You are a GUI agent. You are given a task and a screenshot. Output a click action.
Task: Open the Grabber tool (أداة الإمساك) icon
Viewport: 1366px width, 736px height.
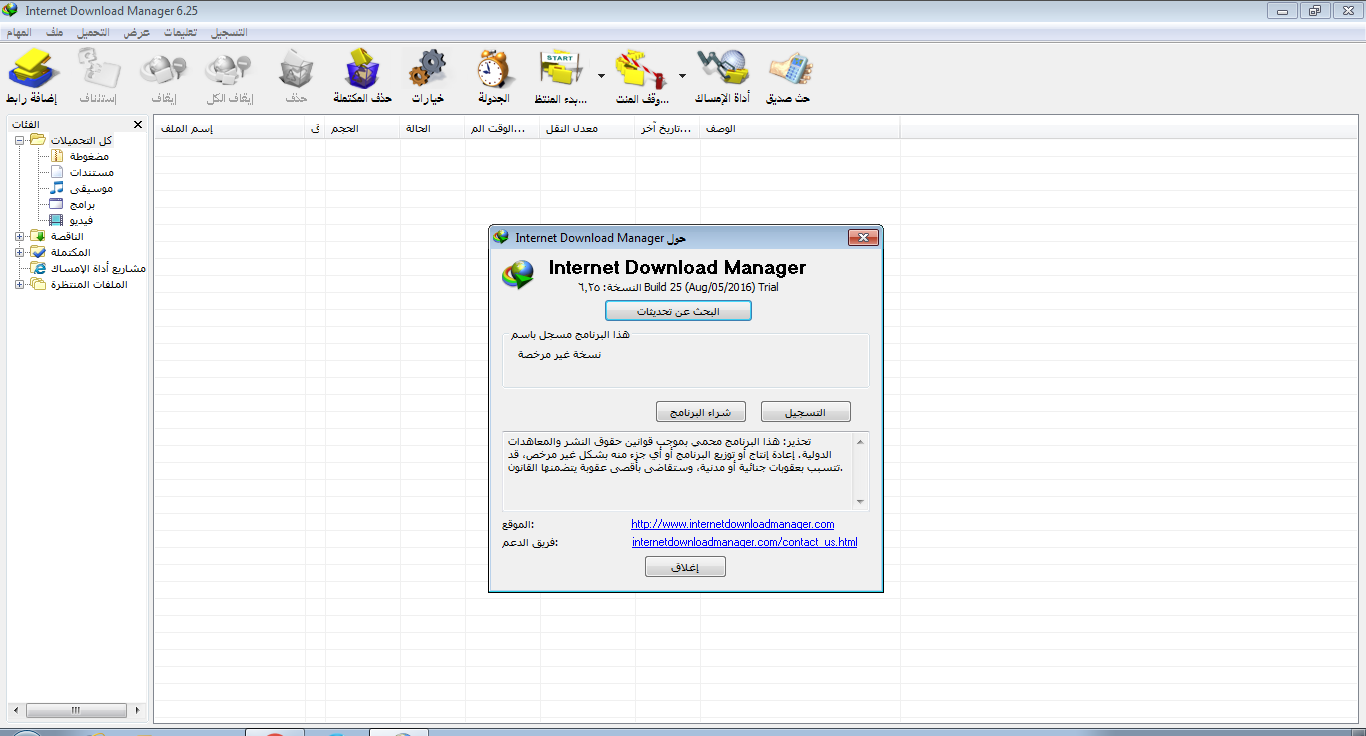722,70
